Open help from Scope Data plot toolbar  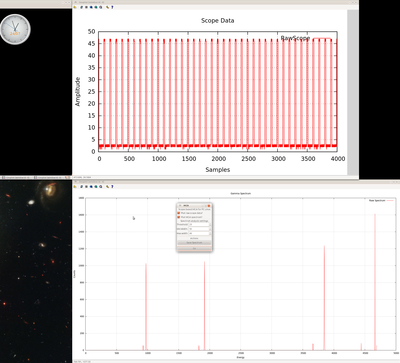(x=112, y=7)
